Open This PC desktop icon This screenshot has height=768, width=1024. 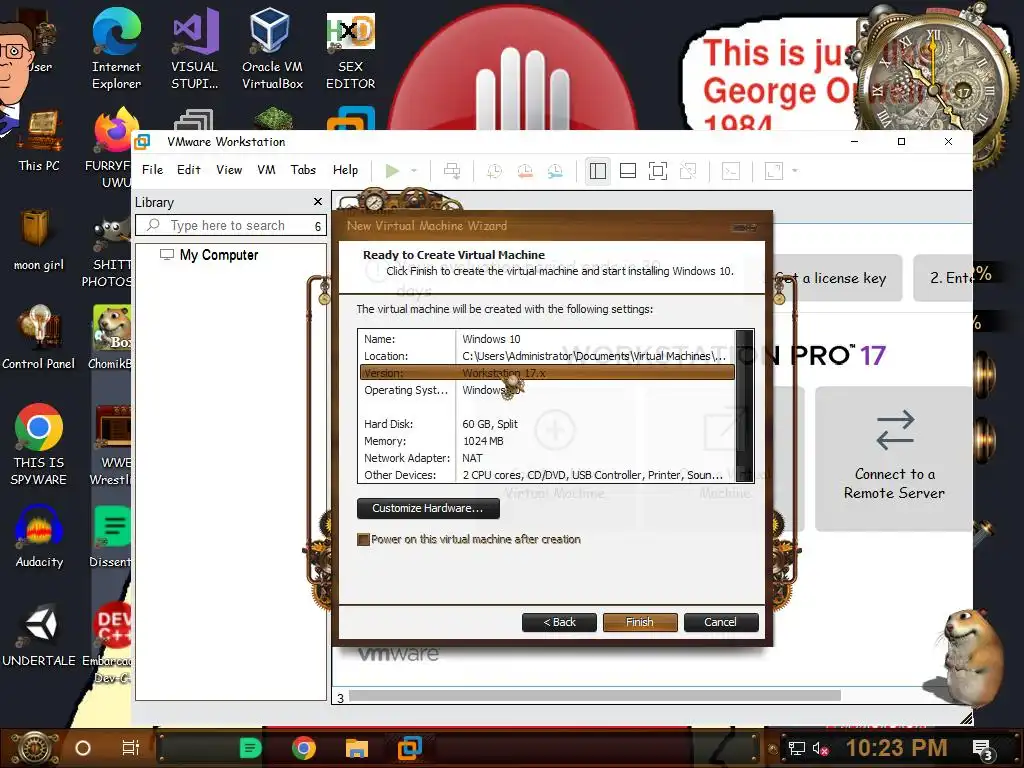pyautogui.click(x=39, y=142)
